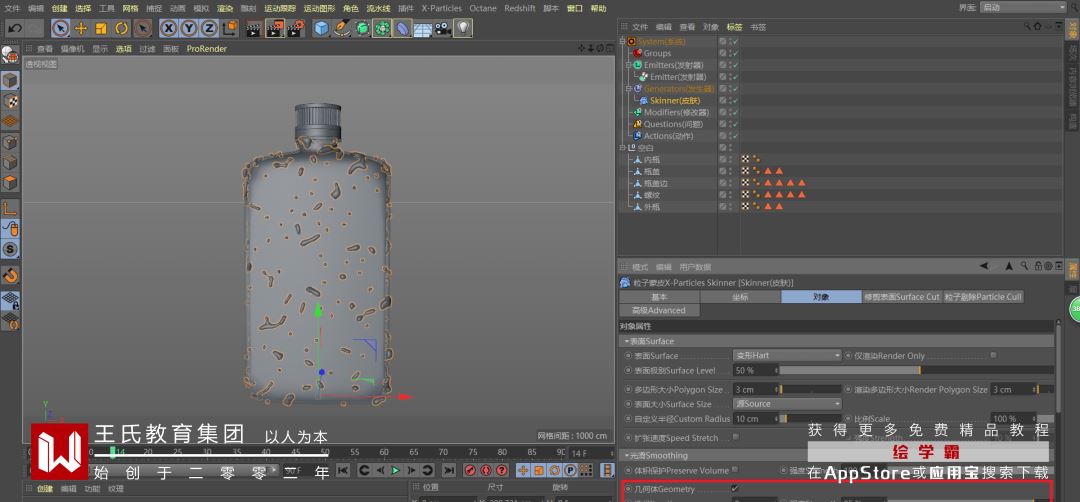Open the Redshift menu
1080x502 pixels.
pyautogui.click(x=520, y=8)
